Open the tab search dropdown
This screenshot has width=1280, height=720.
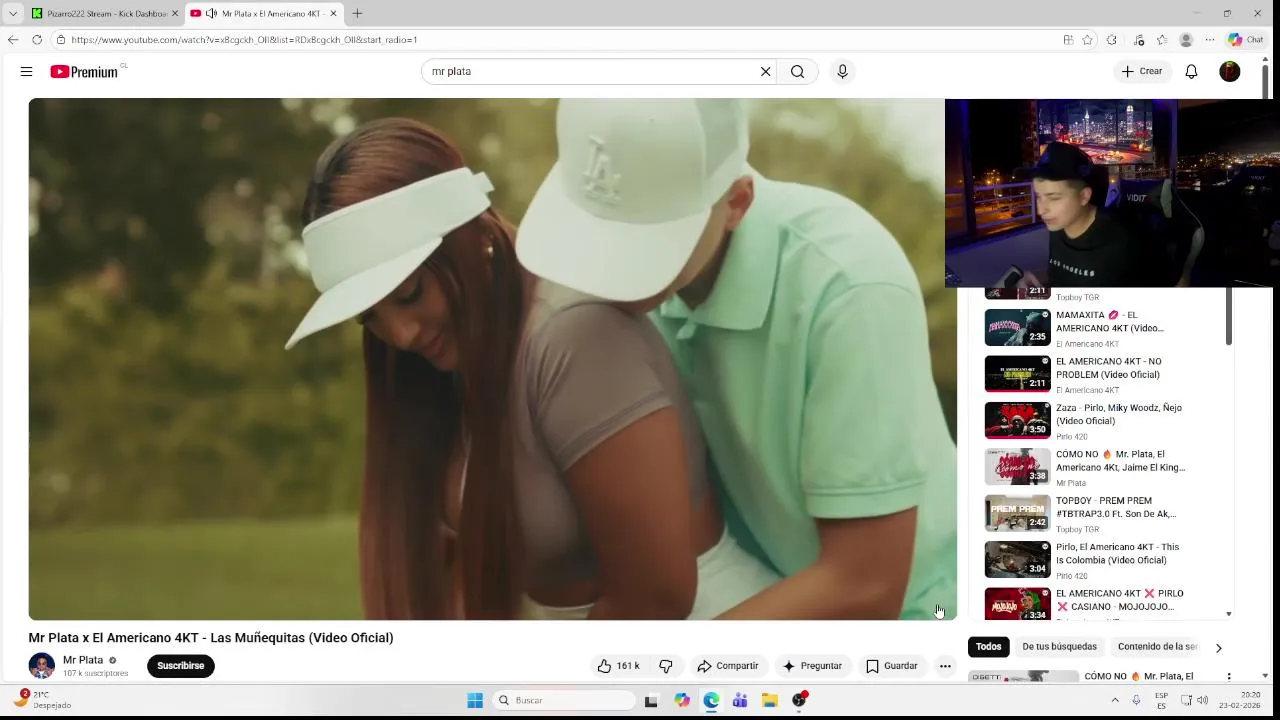(x=12, y=13)
